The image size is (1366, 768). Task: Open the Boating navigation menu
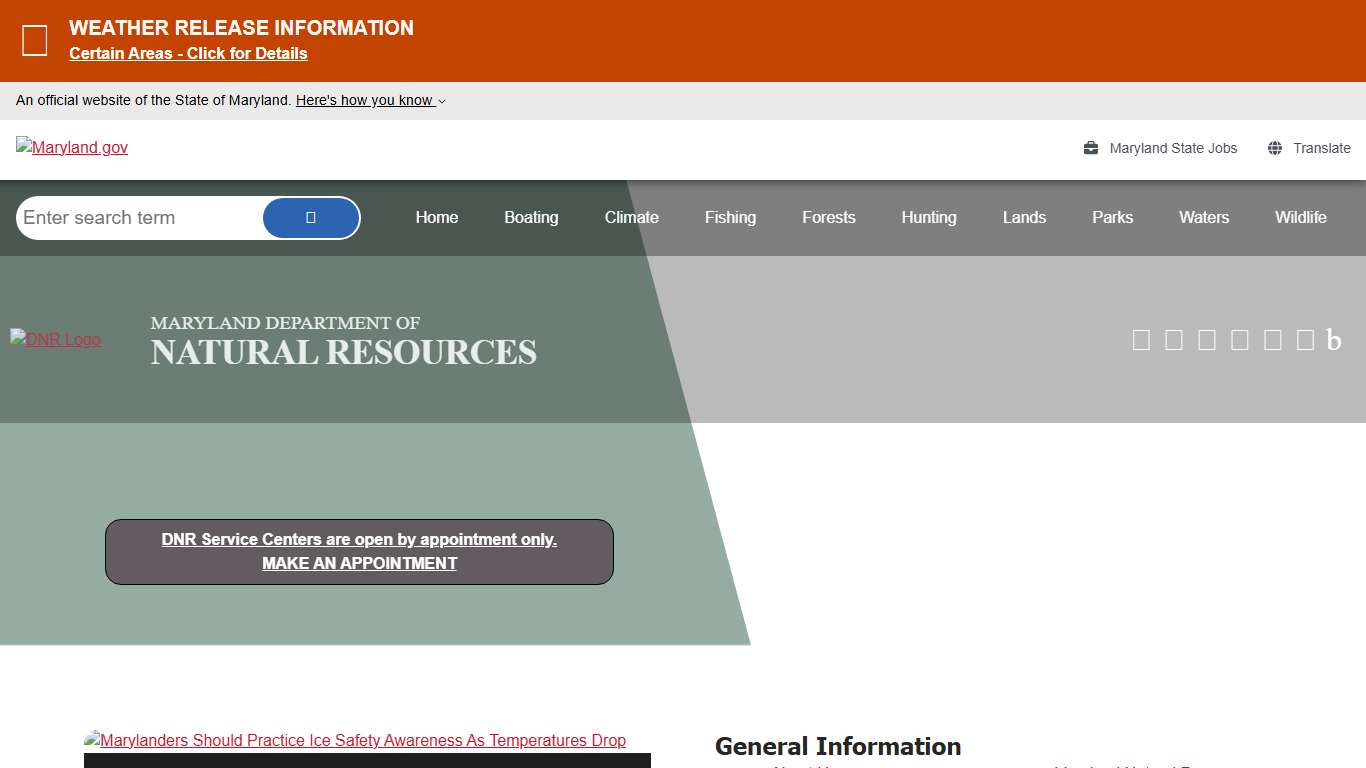pos(531,217)
